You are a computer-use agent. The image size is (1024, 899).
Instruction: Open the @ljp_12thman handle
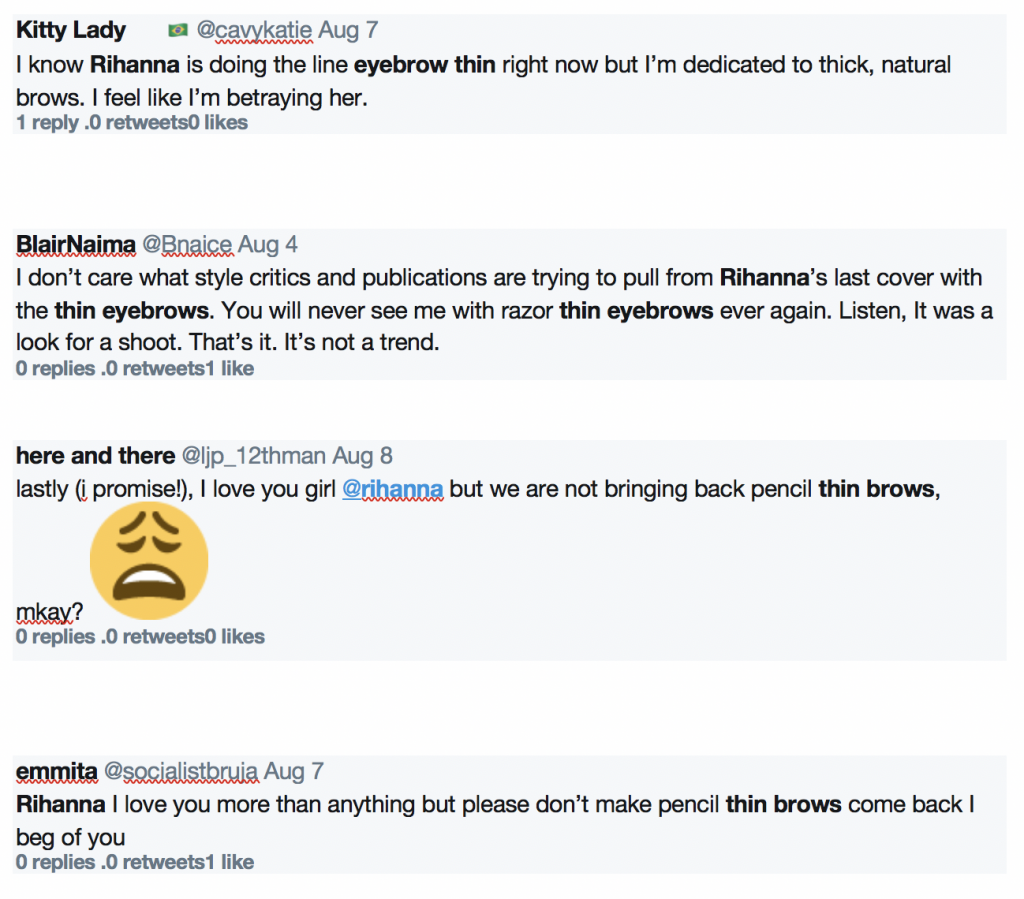click(x=253, y=456)
